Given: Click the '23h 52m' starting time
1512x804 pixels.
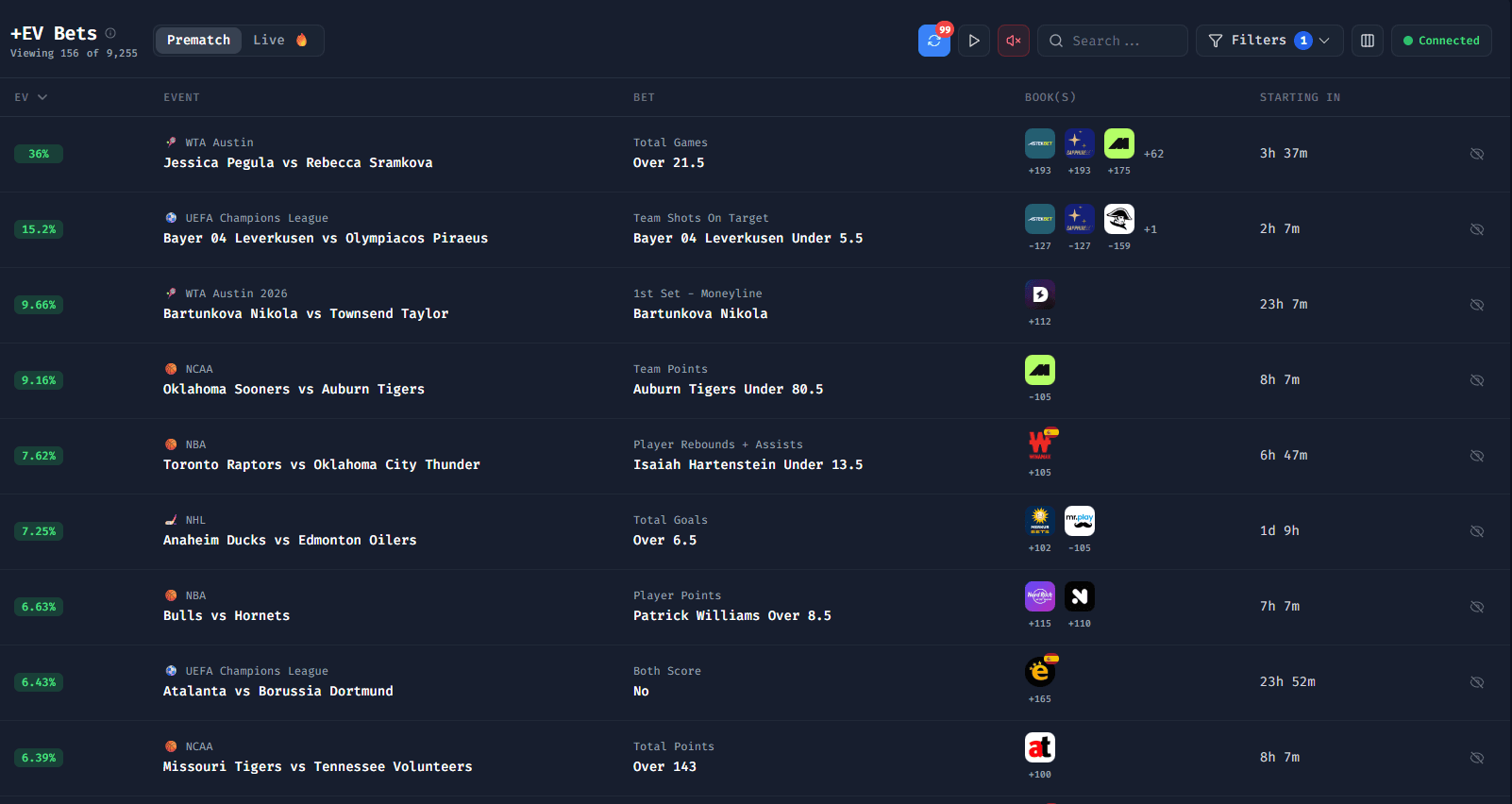Looking at the screenshot, I should pyautogui.click(x=1287, y=681).
